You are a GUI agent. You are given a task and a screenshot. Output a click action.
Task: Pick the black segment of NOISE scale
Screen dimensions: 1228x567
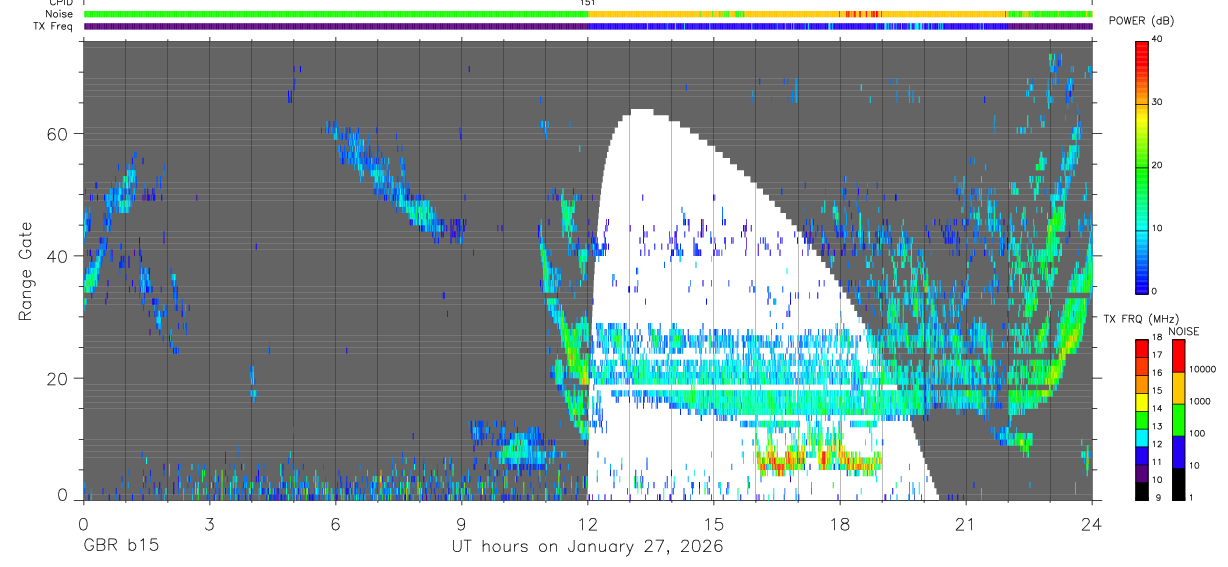click(x=1179, y=484)
